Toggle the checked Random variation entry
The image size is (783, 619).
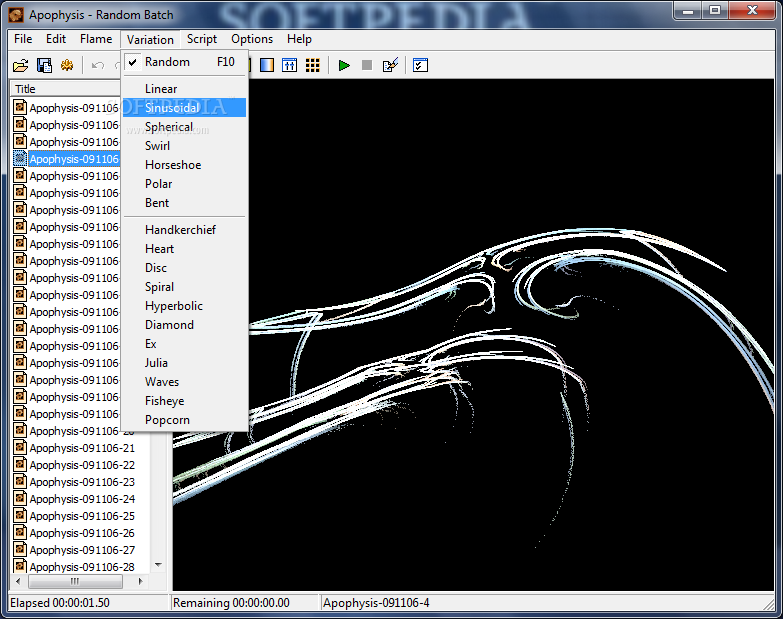point(185,62)
